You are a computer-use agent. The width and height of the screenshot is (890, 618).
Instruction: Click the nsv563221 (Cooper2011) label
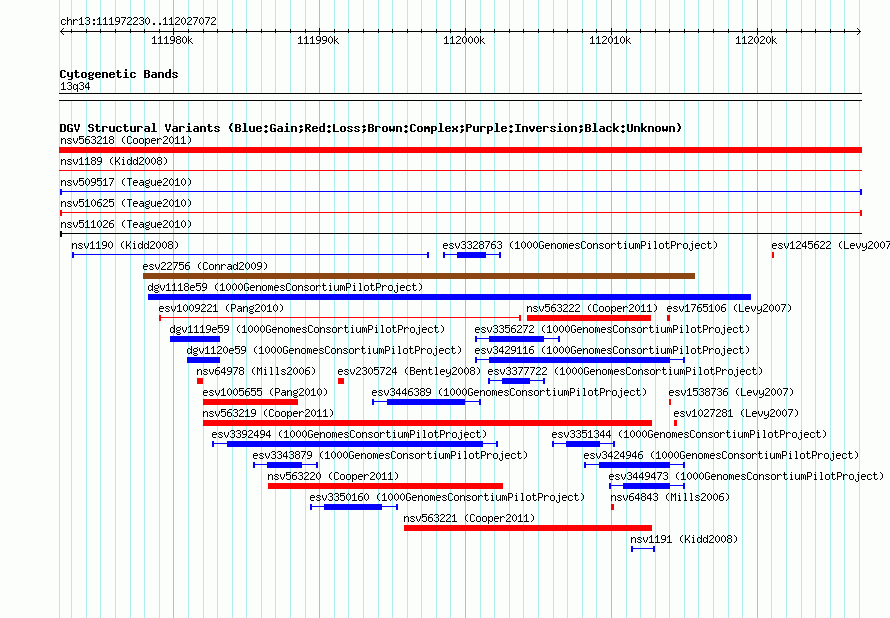469,518
